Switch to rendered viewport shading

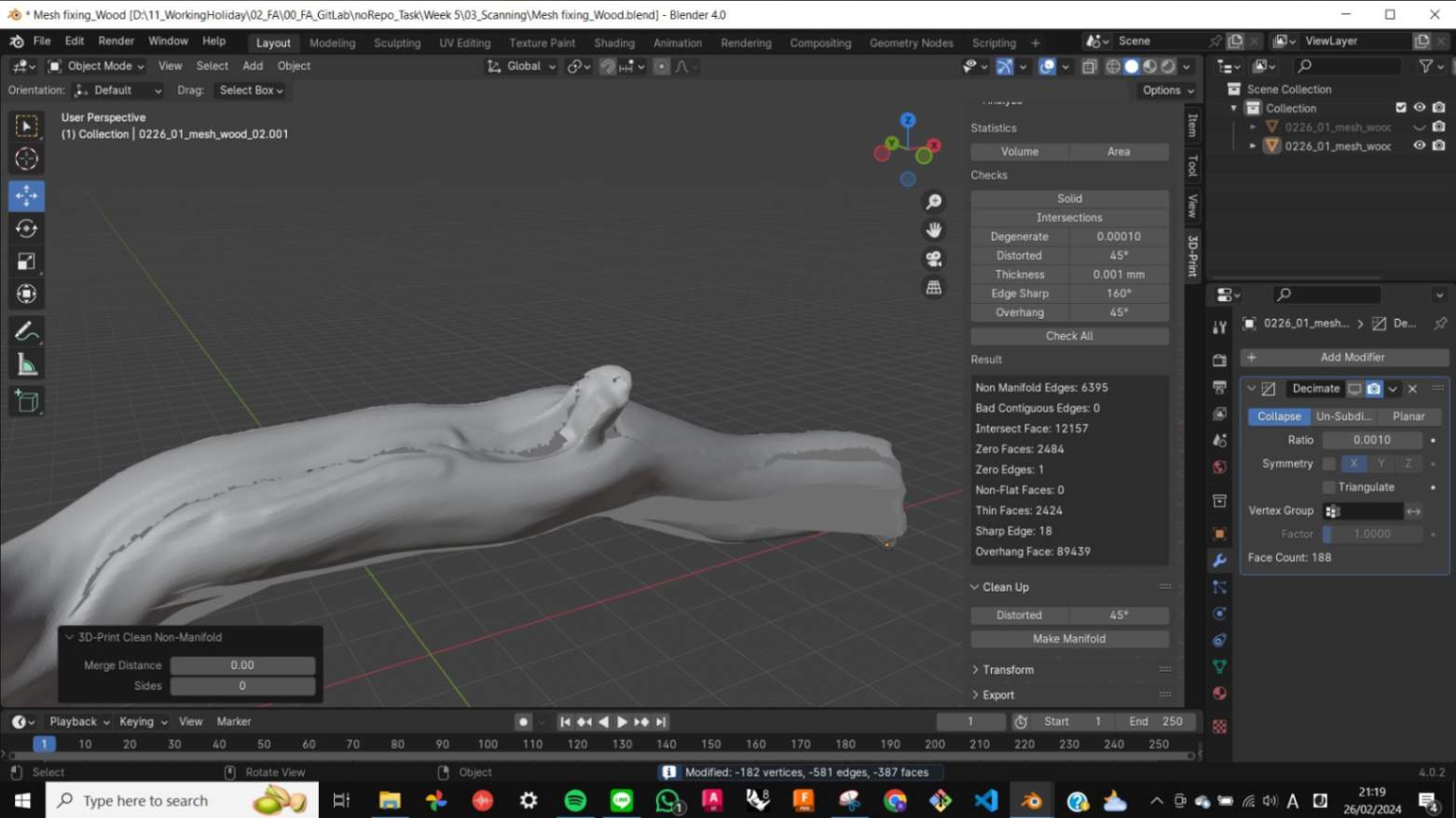coord(1168,66)
